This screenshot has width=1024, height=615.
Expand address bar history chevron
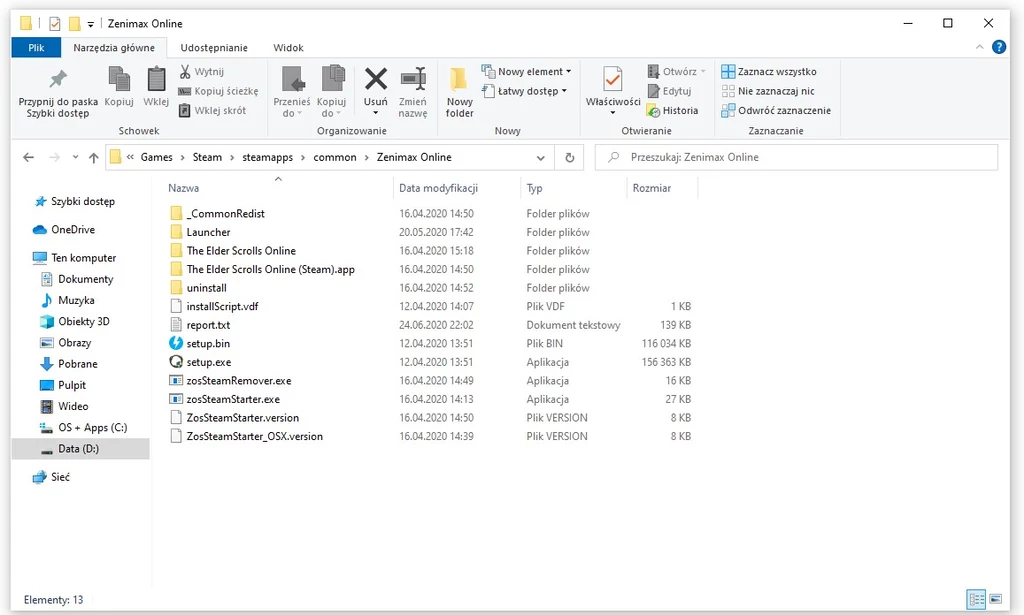pyautogui.click(x=541, y=157)
